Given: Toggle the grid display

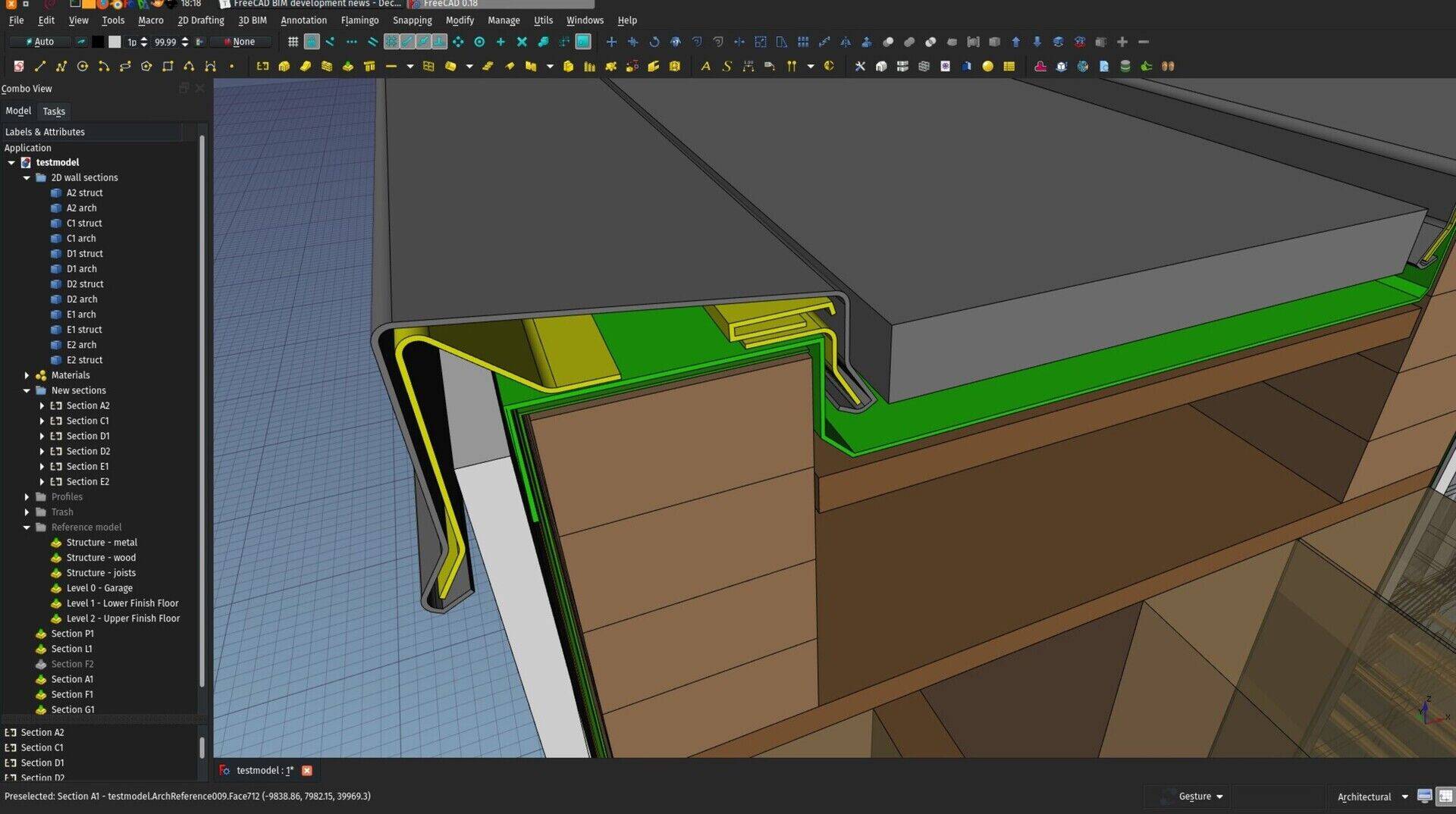Looking at the screenshot, I should (x=293, y=42).
